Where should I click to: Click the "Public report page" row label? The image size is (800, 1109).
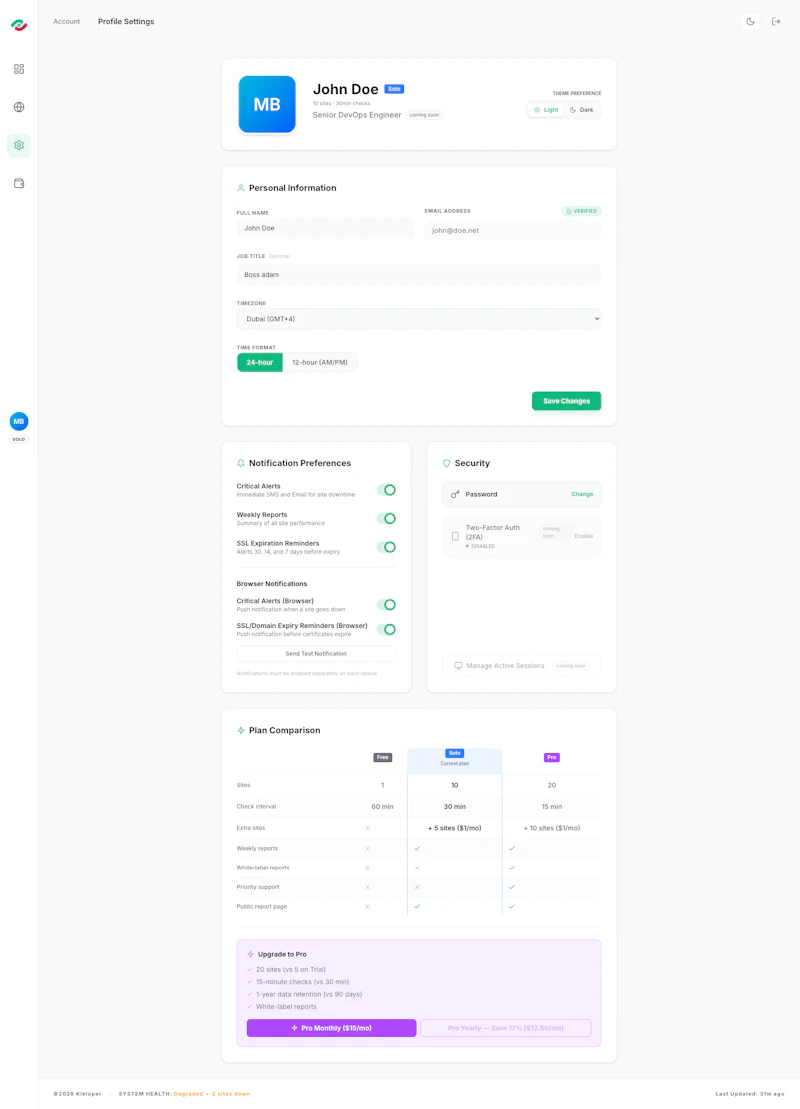tap(262, 907)
